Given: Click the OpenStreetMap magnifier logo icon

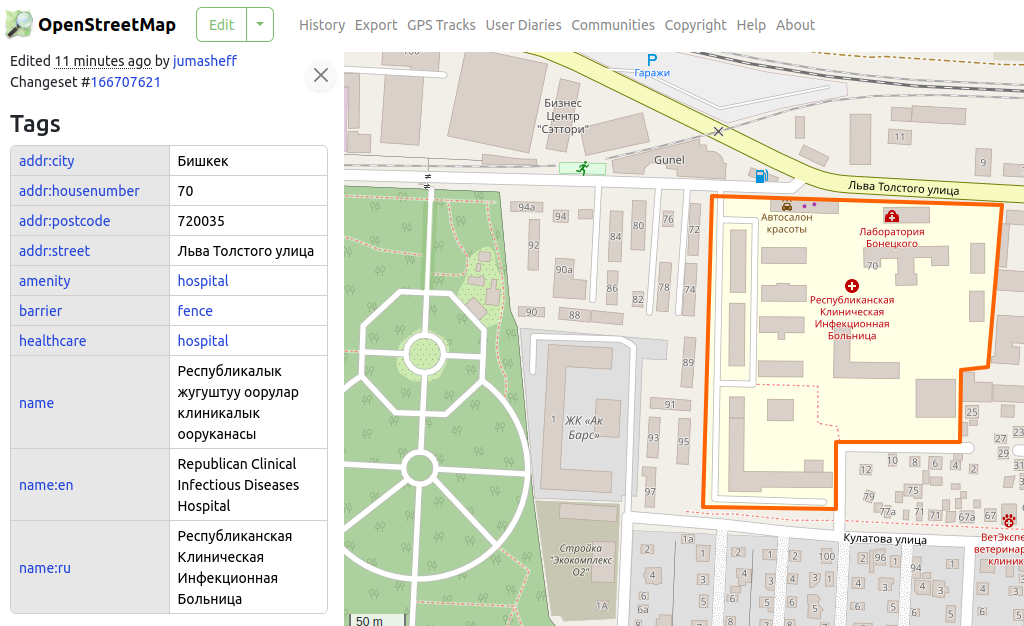Looking at the screenshot, I should pos(18,25).
